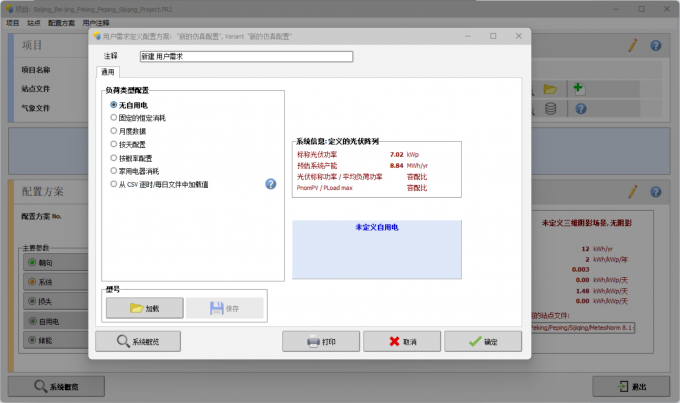680x403 pixels.
Task: Click the 退出 exit button in main window
Action: pyautogui.click(x=631, y=386)
